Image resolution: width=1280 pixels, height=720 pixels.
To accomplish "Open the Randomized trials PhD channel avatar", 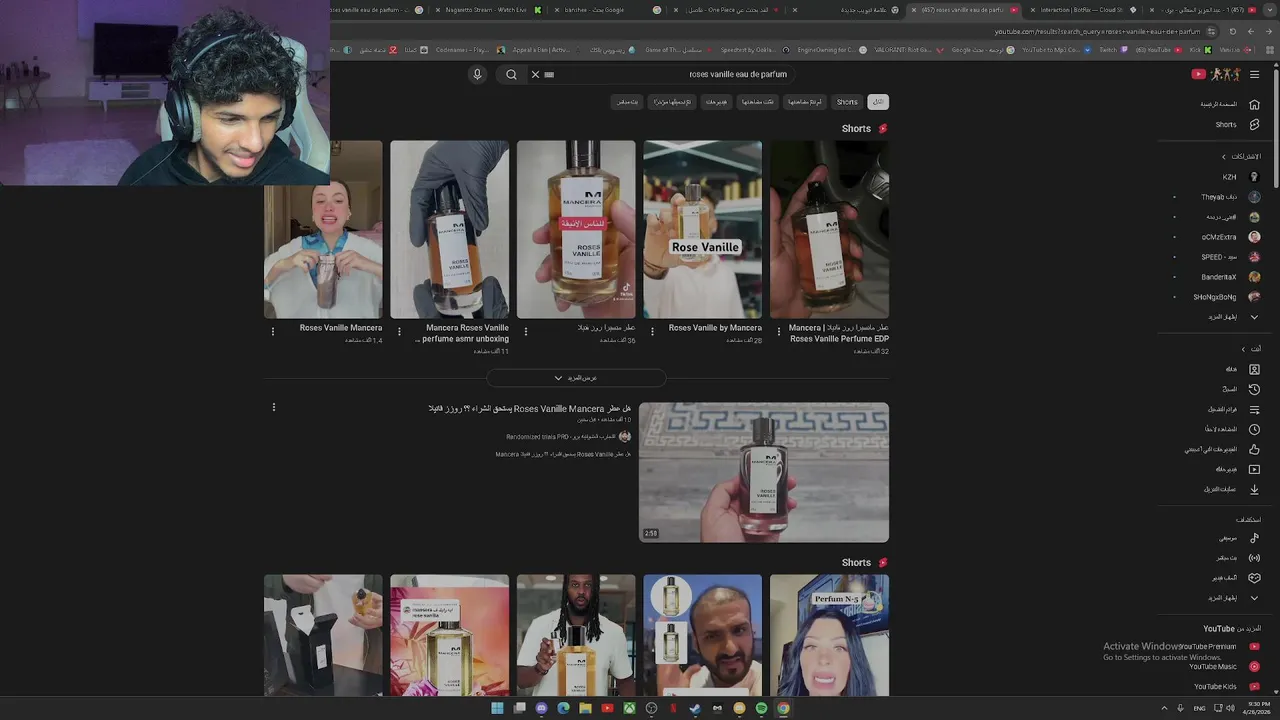I will pyautogui.click(x=625, y=436).
